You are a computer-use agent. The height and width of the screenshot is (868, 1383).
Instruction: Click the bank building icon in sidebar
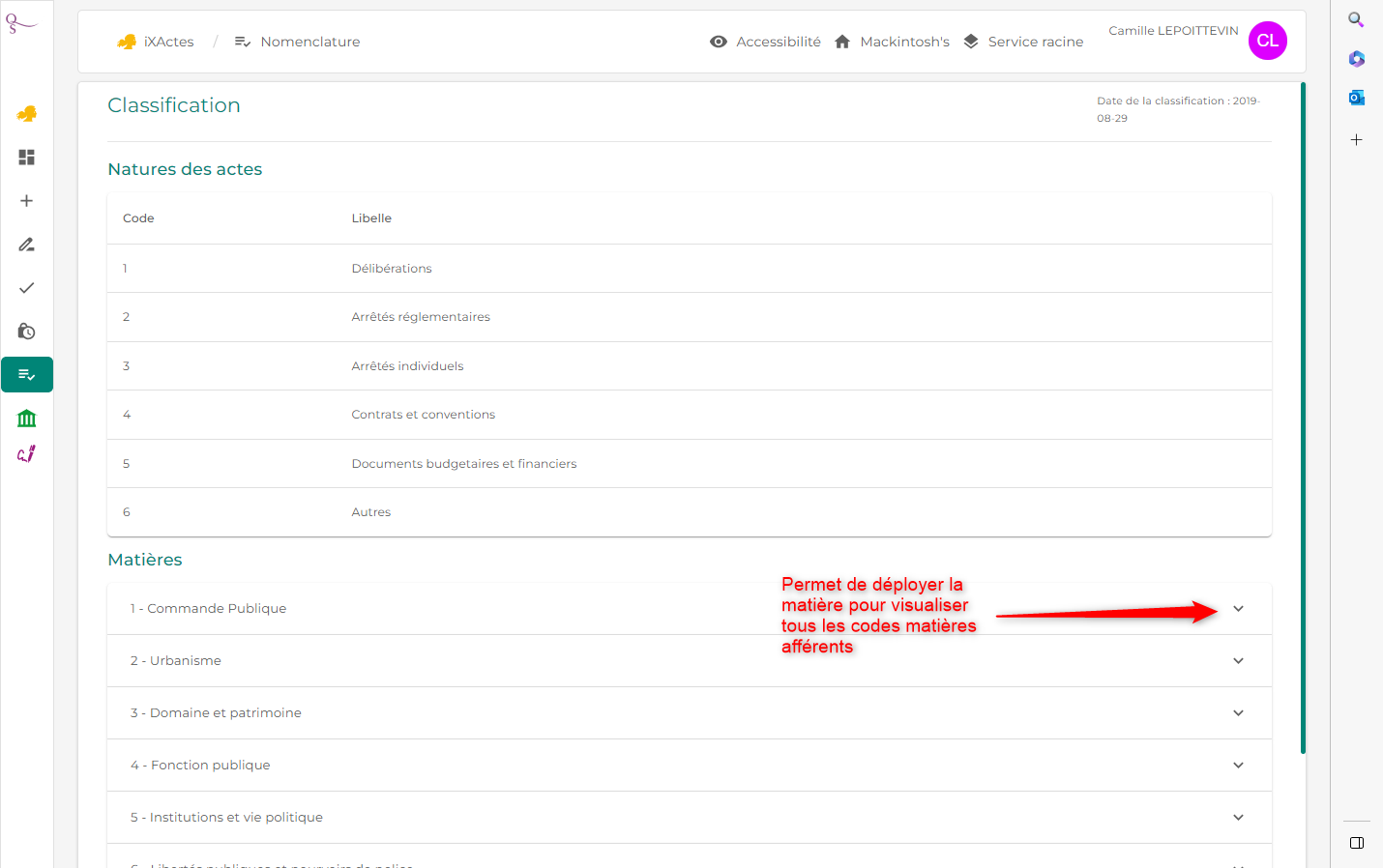coord(27,418)
